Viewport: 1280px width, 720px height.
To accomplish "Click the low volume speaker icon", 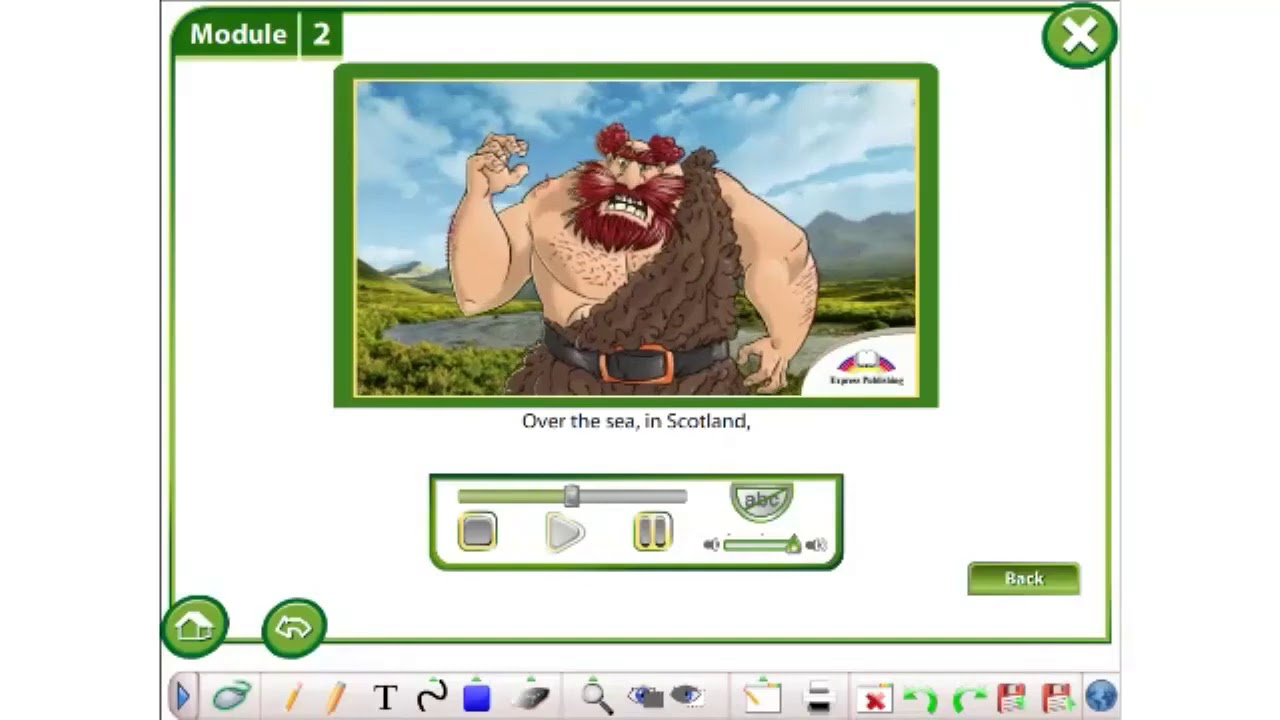I will (x=711, y=545).
